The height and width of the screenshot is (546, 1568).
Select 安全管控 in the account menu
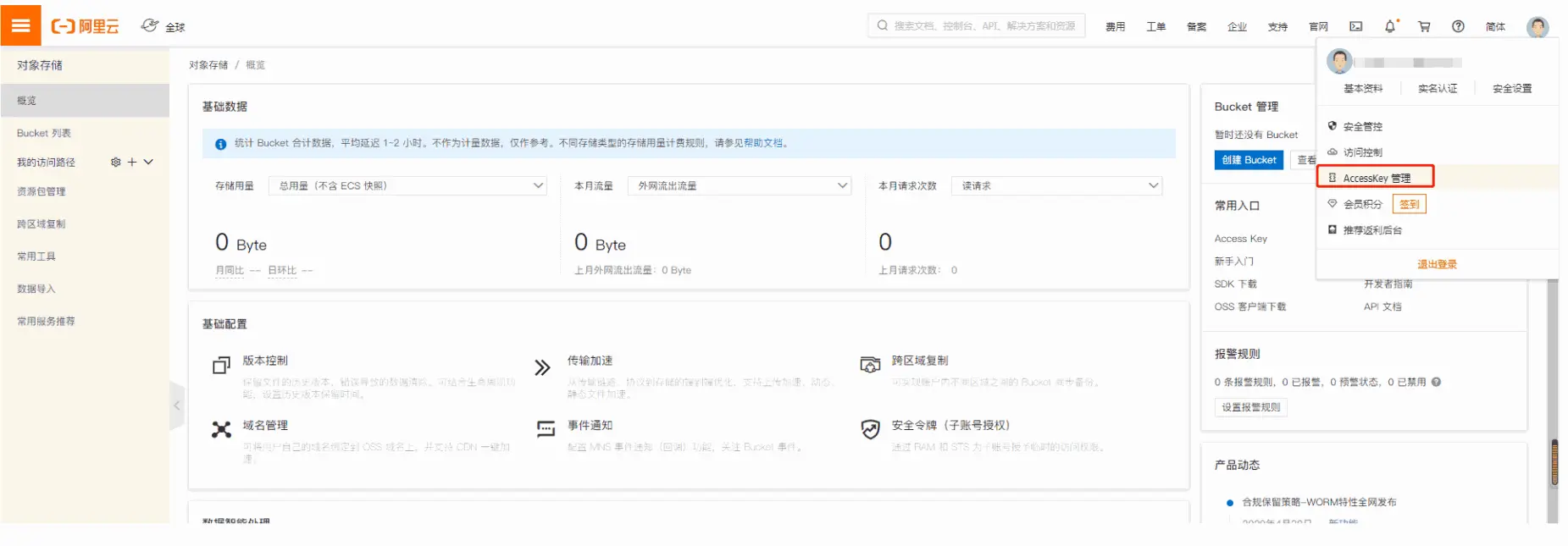pos(1362,126)
